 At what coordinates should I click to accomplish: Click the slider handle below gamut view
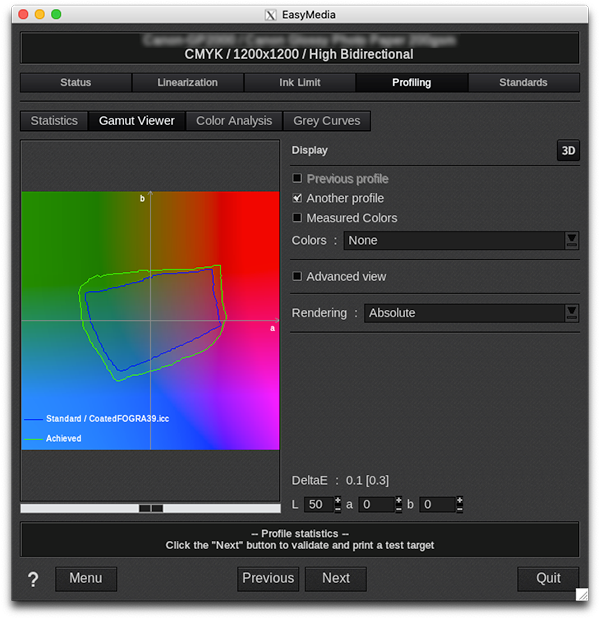click(x=151, y=508)
